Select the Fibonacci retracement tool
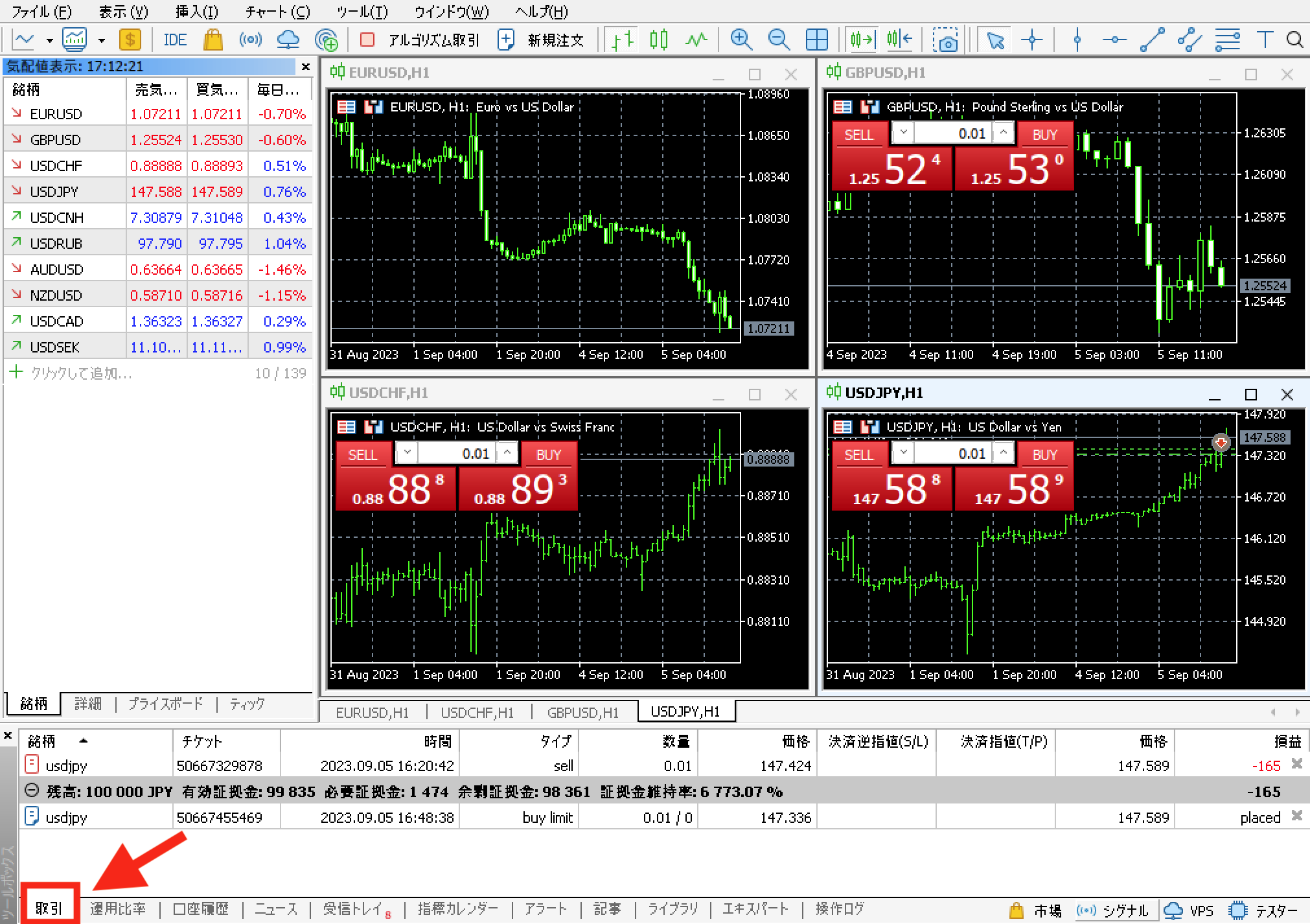 [x=1227, y=40]
